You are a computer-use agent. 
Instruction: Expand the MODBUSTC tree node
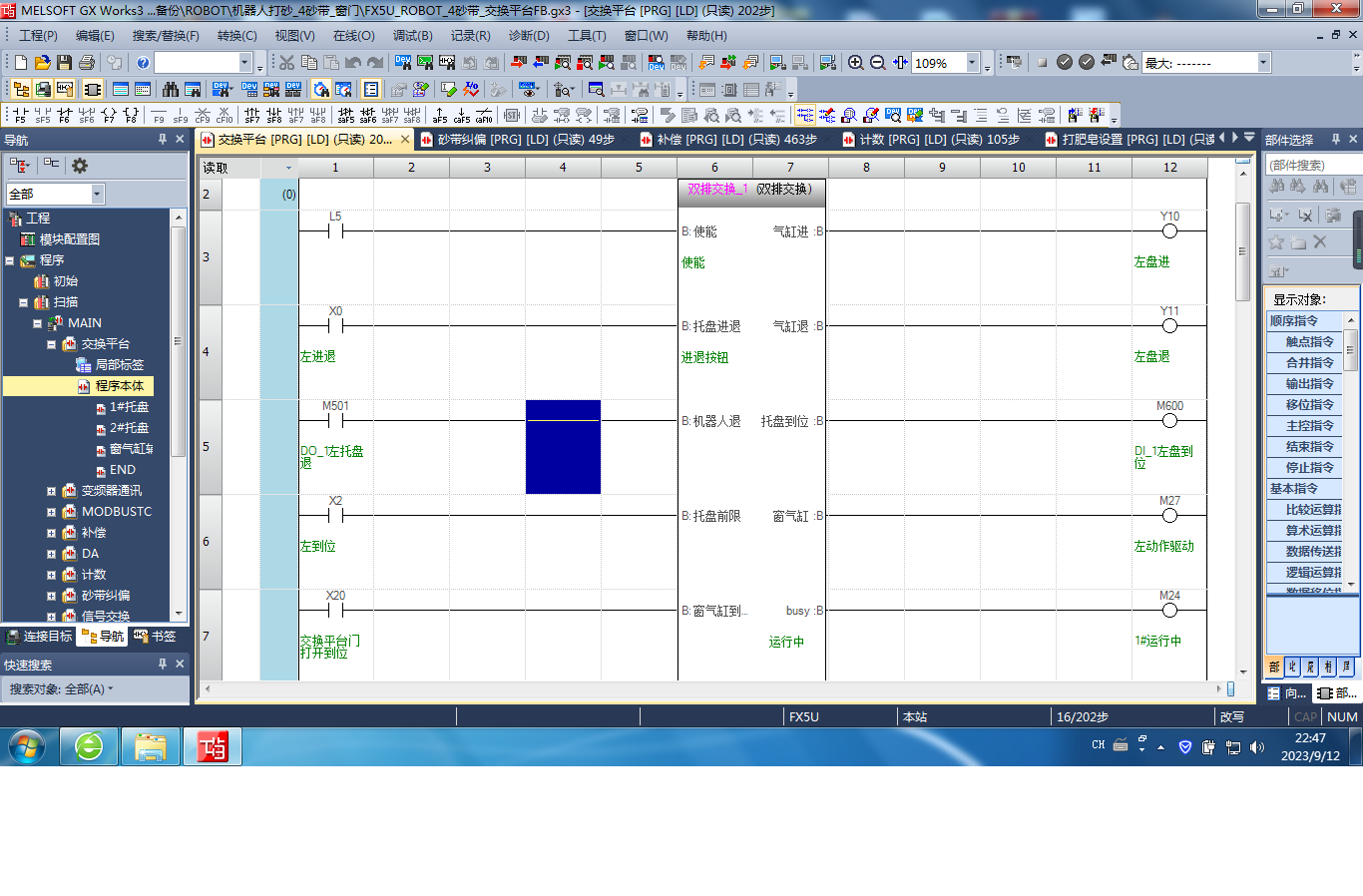pos(51,512)
